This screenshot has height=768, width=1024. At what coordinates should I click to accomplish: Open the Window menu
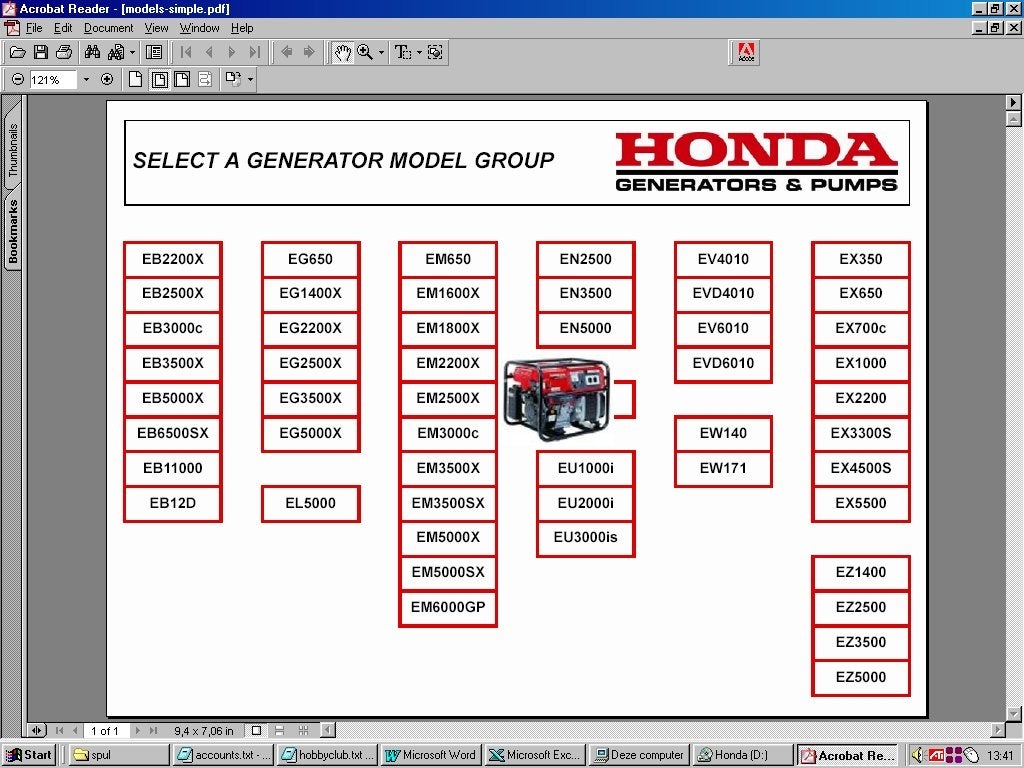pos(199,28)
